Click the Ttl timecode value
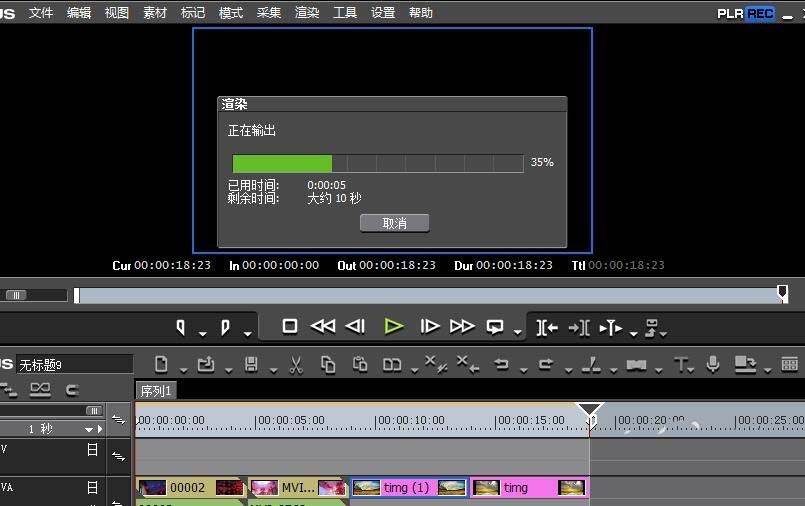This screenshot has height=506, width=805. tap(626, 265)
